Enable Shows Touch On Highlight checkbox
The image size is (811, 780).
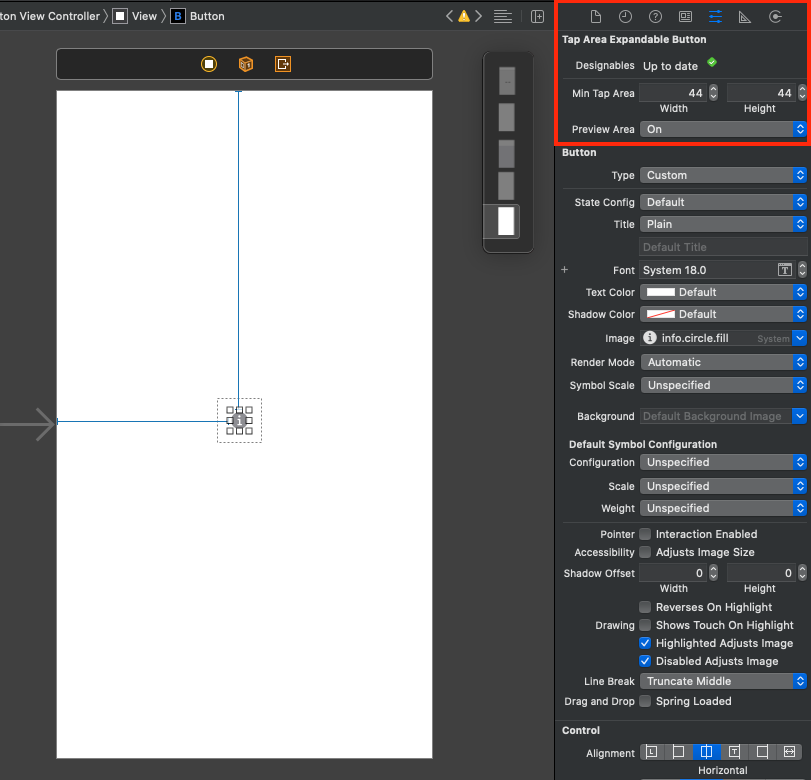click(x=645, y=625)
